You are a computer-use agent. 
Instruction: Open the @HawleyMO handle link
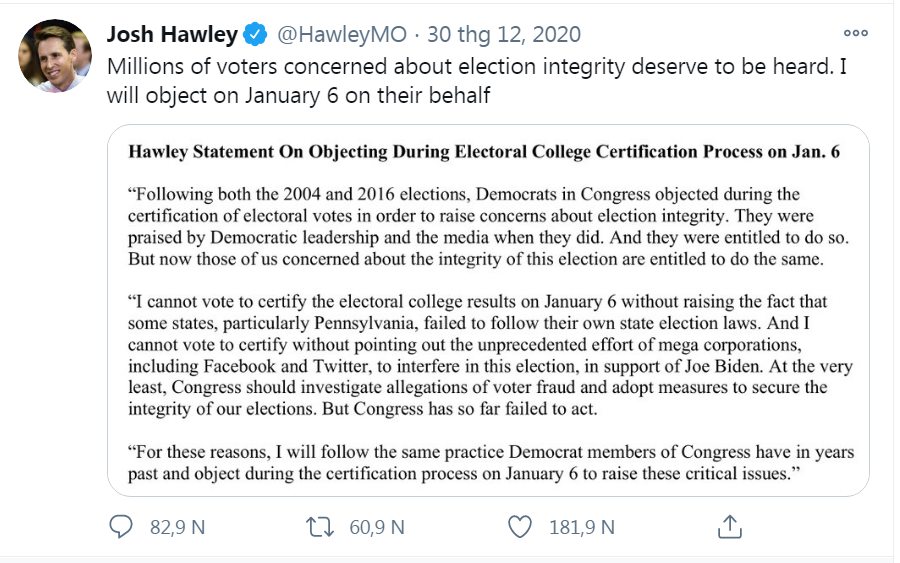(x=341, y=34)
